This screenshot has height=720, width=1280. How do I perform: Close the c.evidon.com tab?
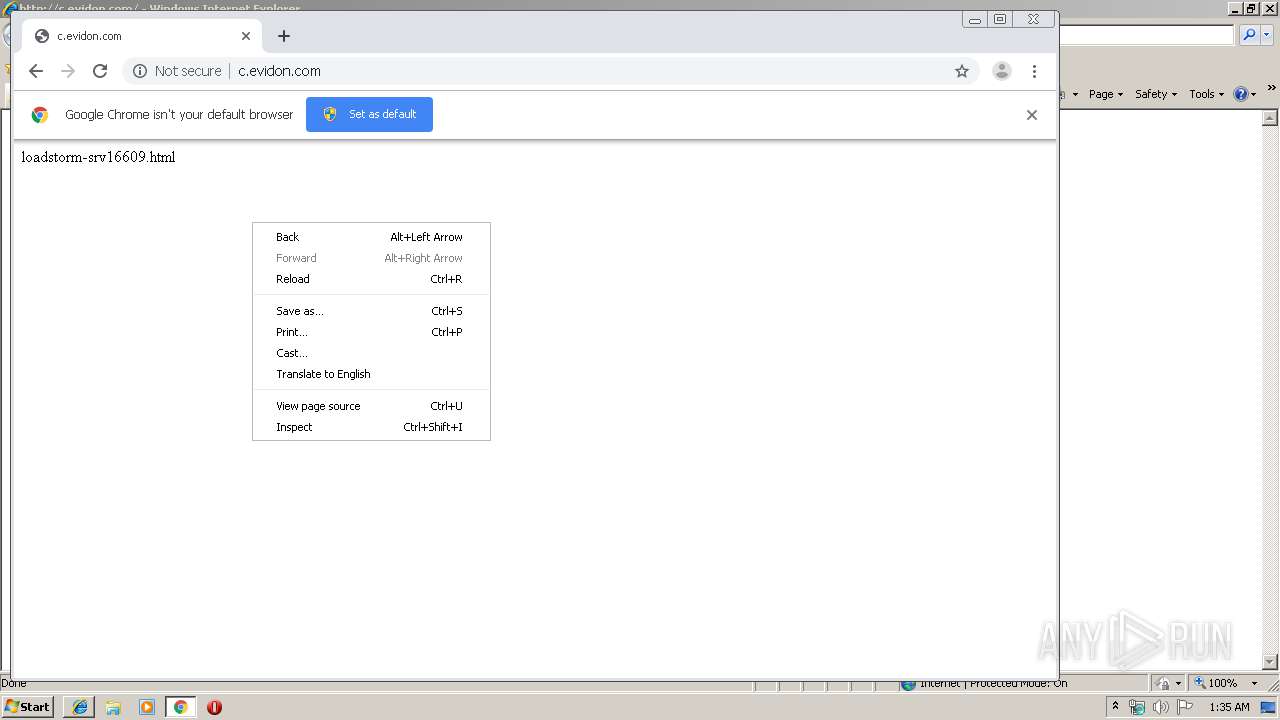click(x=246, y=36)
